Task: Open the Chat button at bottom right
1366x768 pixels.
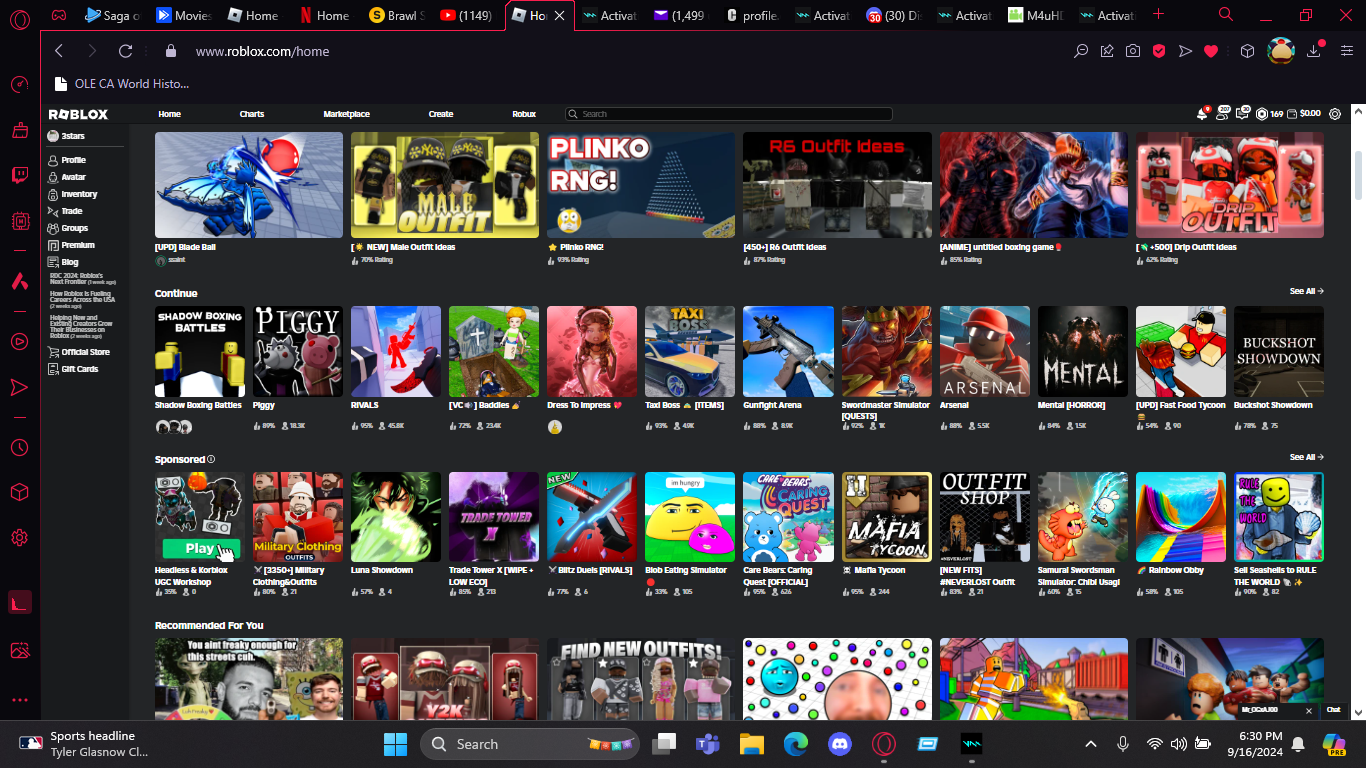Action: [1333, 709]
